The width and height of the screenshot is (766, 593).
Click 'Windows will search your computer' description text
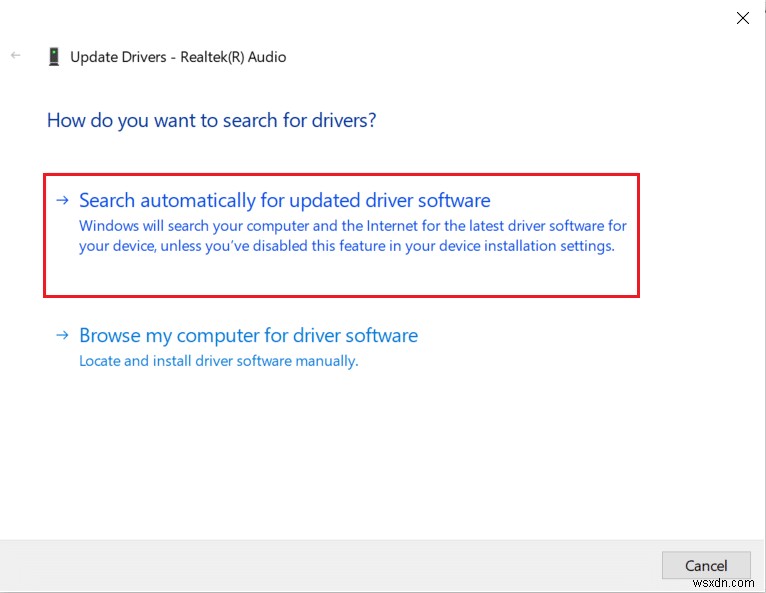[353, 235]
